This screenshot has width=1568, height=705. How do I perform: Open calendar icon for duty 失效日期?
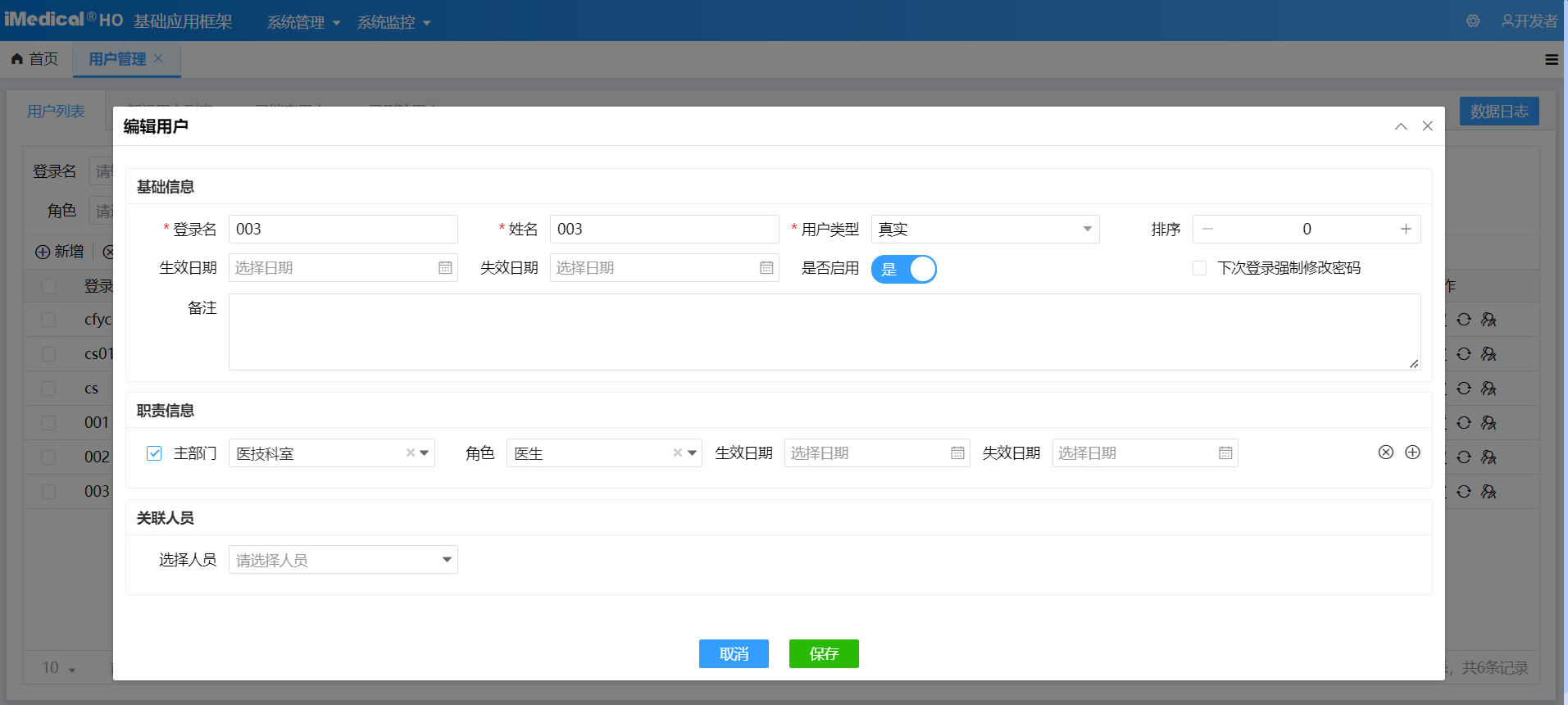(1225, 453)
